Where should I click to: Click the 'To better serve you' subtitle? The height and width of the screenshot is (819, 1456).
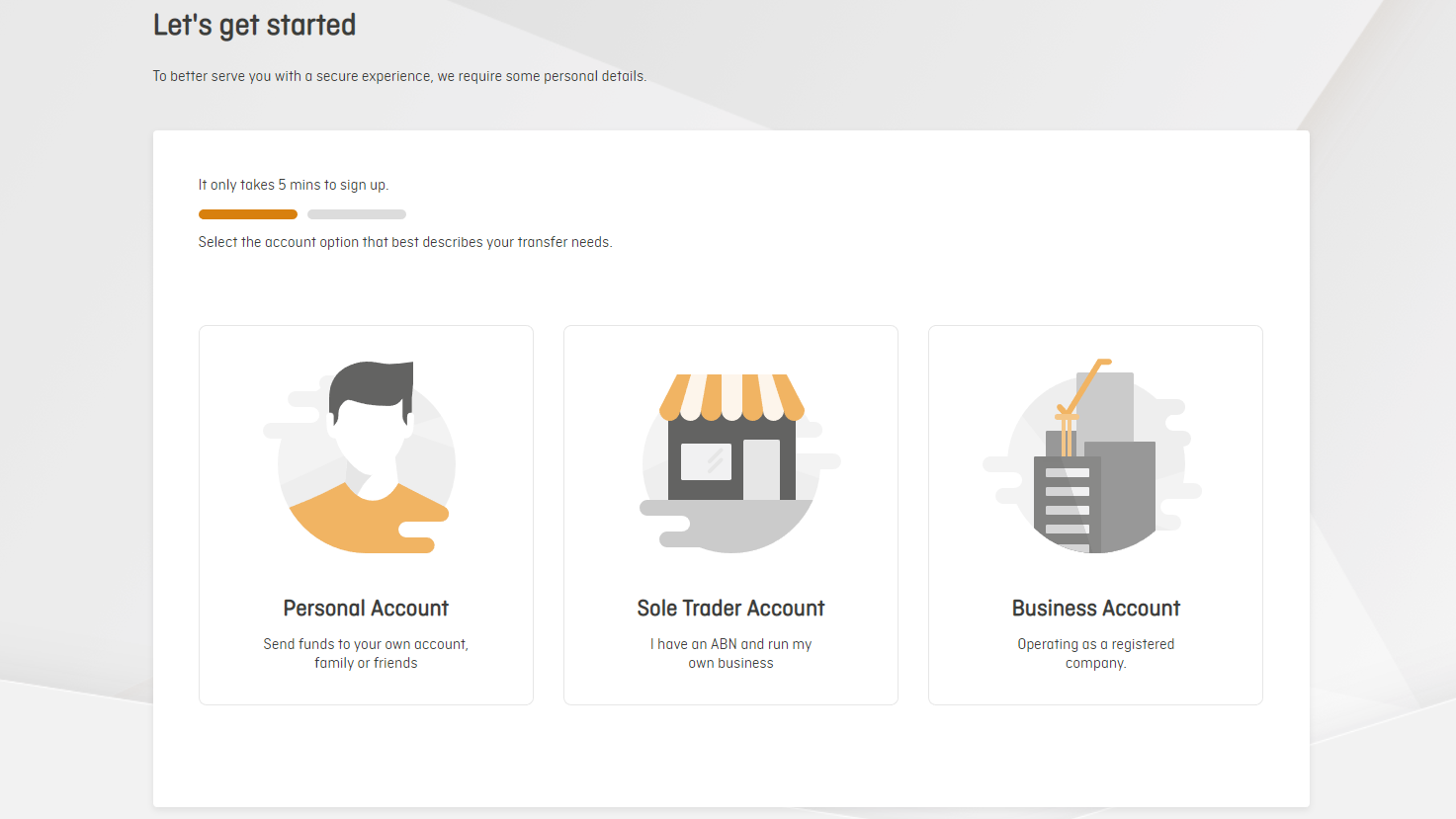(399, 76)
